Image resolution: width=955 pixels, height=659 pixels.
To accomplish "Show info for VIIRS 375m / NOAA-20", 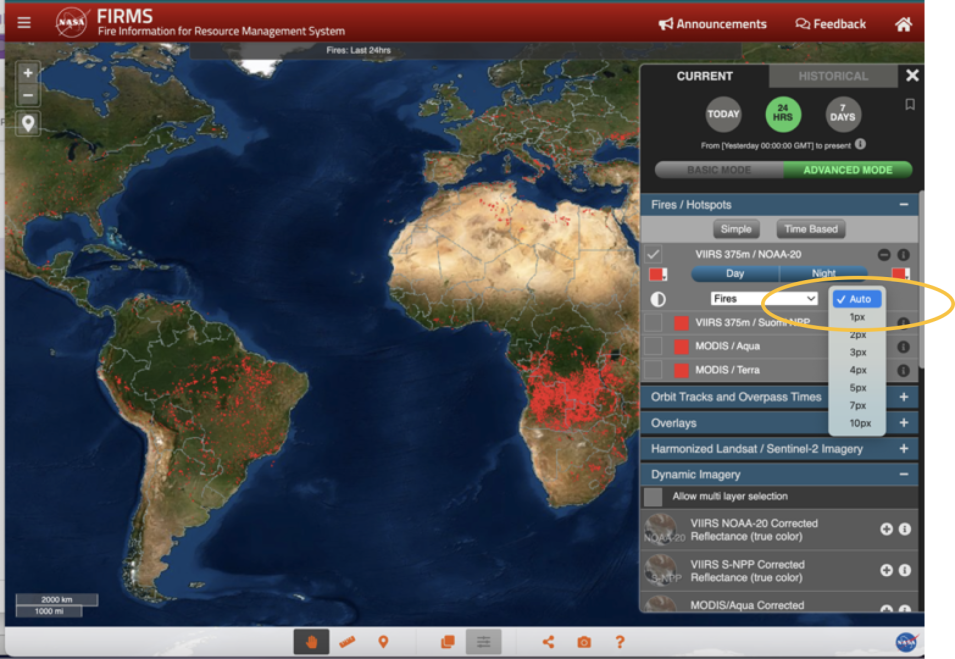I will tap(903, 255).
